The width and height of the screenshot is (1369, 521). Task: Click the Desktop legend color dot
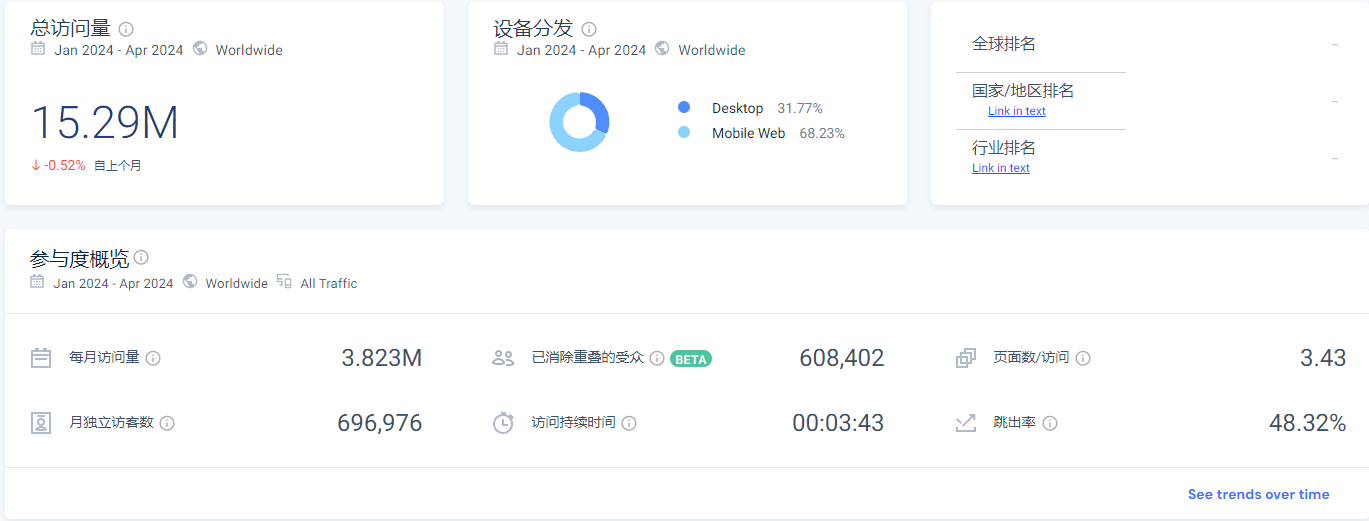[x=684, y=108]
